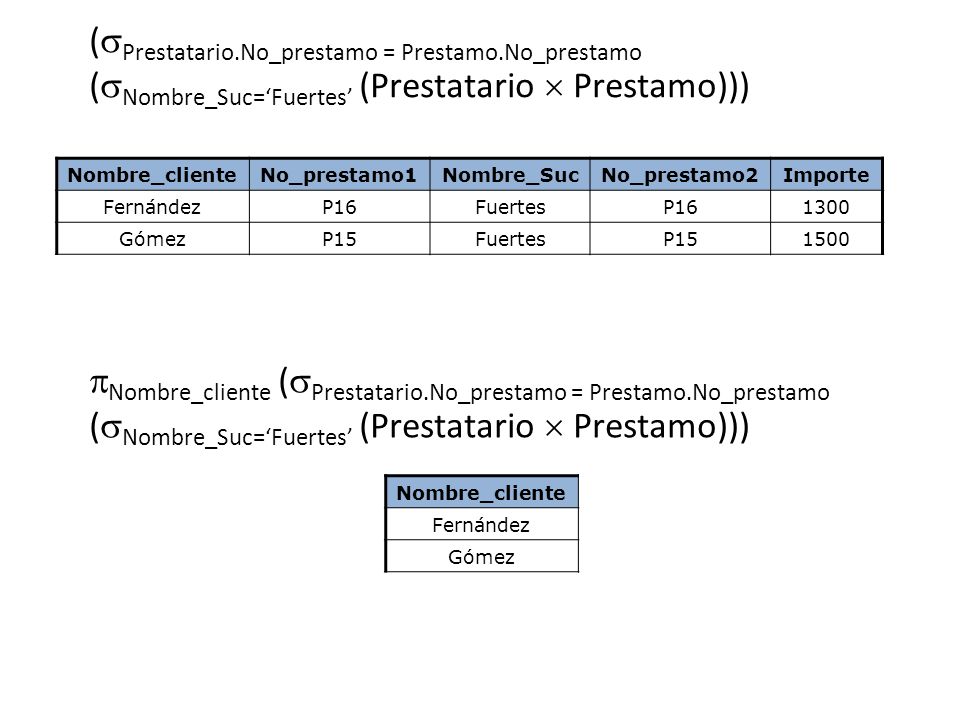Image resolution: width=960 pixels, height=720 pixels.
Task: Click the first sigma symbol at top
Action: pyautogui.click(x=110, y=44)
